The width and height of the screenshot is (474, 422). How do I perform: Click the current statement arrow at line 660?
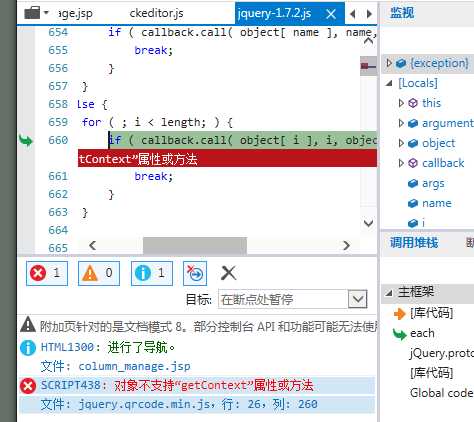coord(26,140)
